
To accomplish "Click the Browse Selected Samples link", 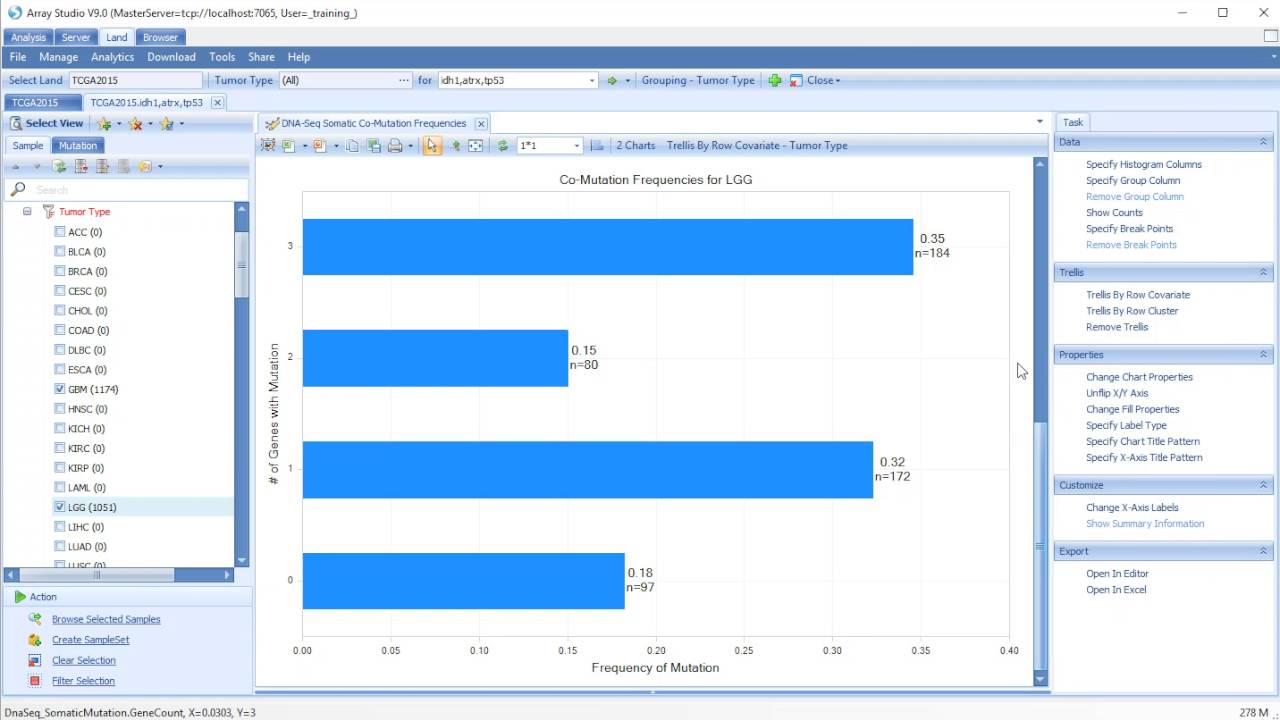I will [106, 619].
